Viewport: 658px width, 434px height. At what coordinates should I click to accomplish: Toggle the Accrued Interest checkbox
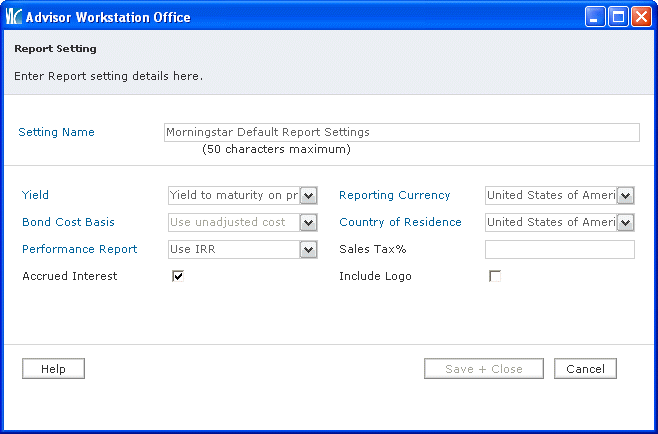(x=178, y=277)
